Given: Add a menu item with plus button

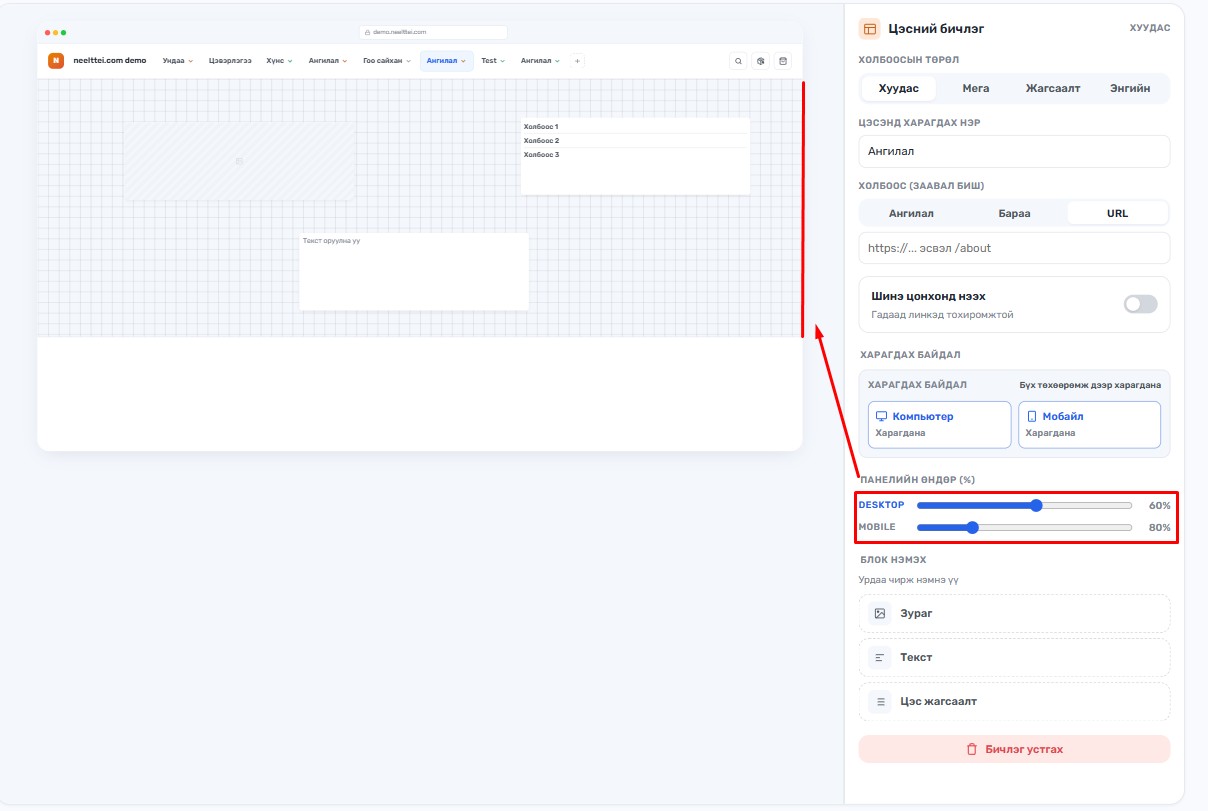Looking at the screenshot, I should 577,61.
